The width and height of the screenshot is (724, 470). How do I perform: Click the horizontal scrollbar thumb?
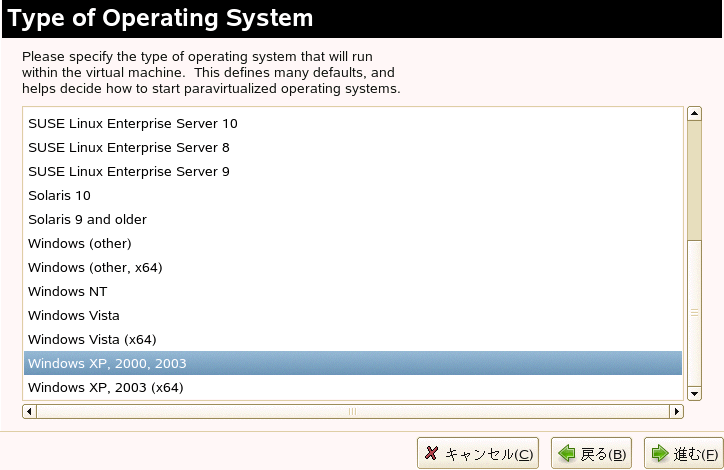[353, 411]
